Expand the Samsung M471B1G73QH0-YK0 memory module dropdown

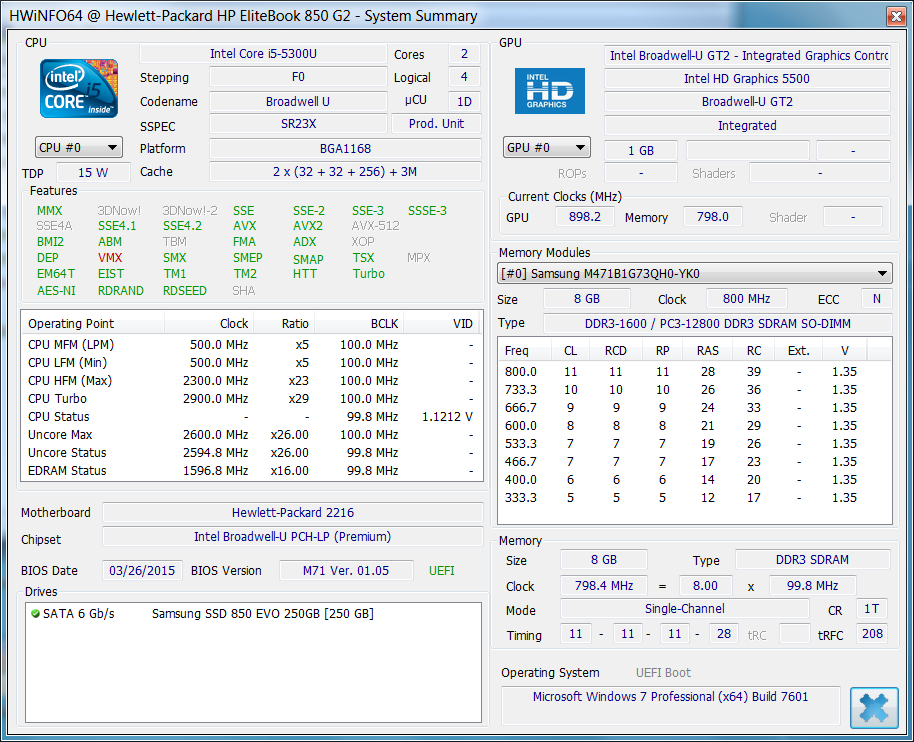(x=694, y=273)
